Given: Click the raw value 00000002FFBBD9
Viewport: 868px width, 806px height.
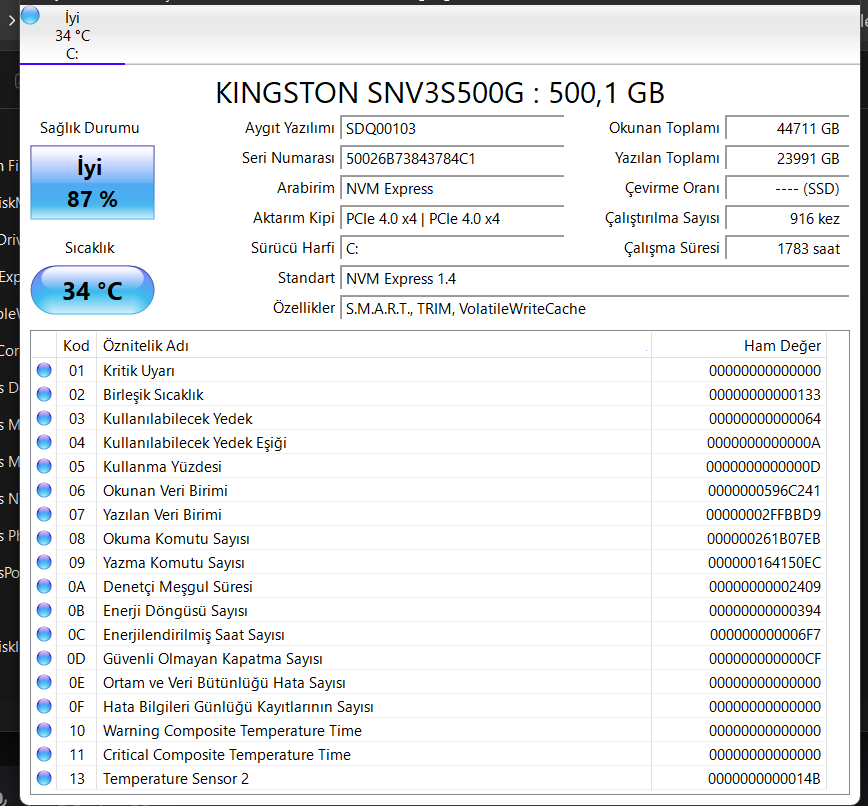Looking at the screenshot, I should [763, 515].
